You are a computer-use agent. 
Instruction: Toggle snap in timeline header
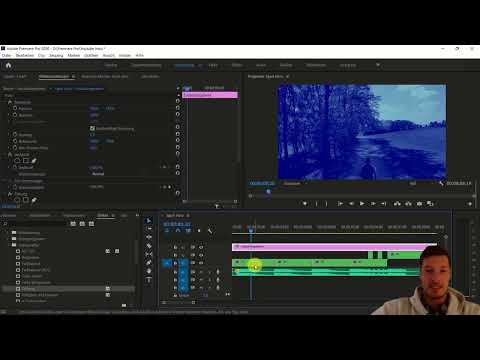click(x=178, y=231)
